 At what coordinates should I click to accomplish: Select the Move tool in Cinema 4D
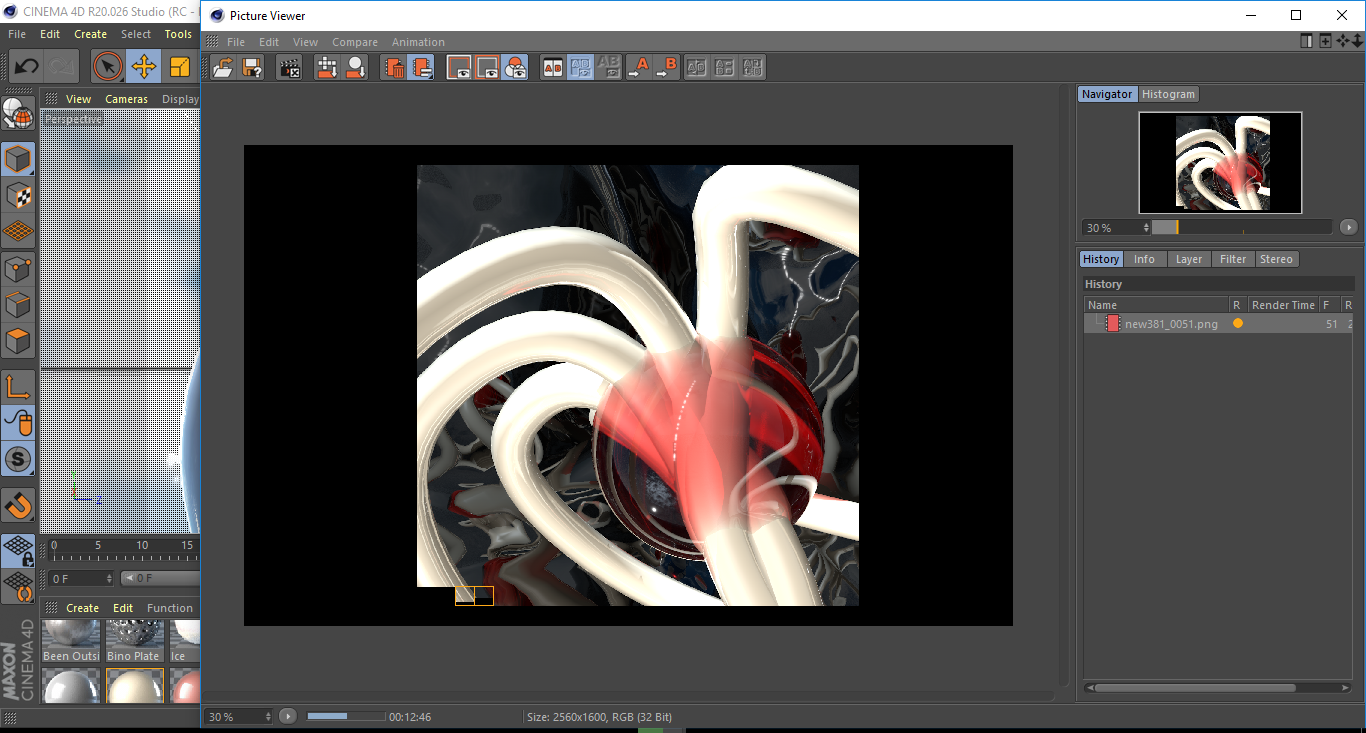pyautogui.click(x=143, y=67)
